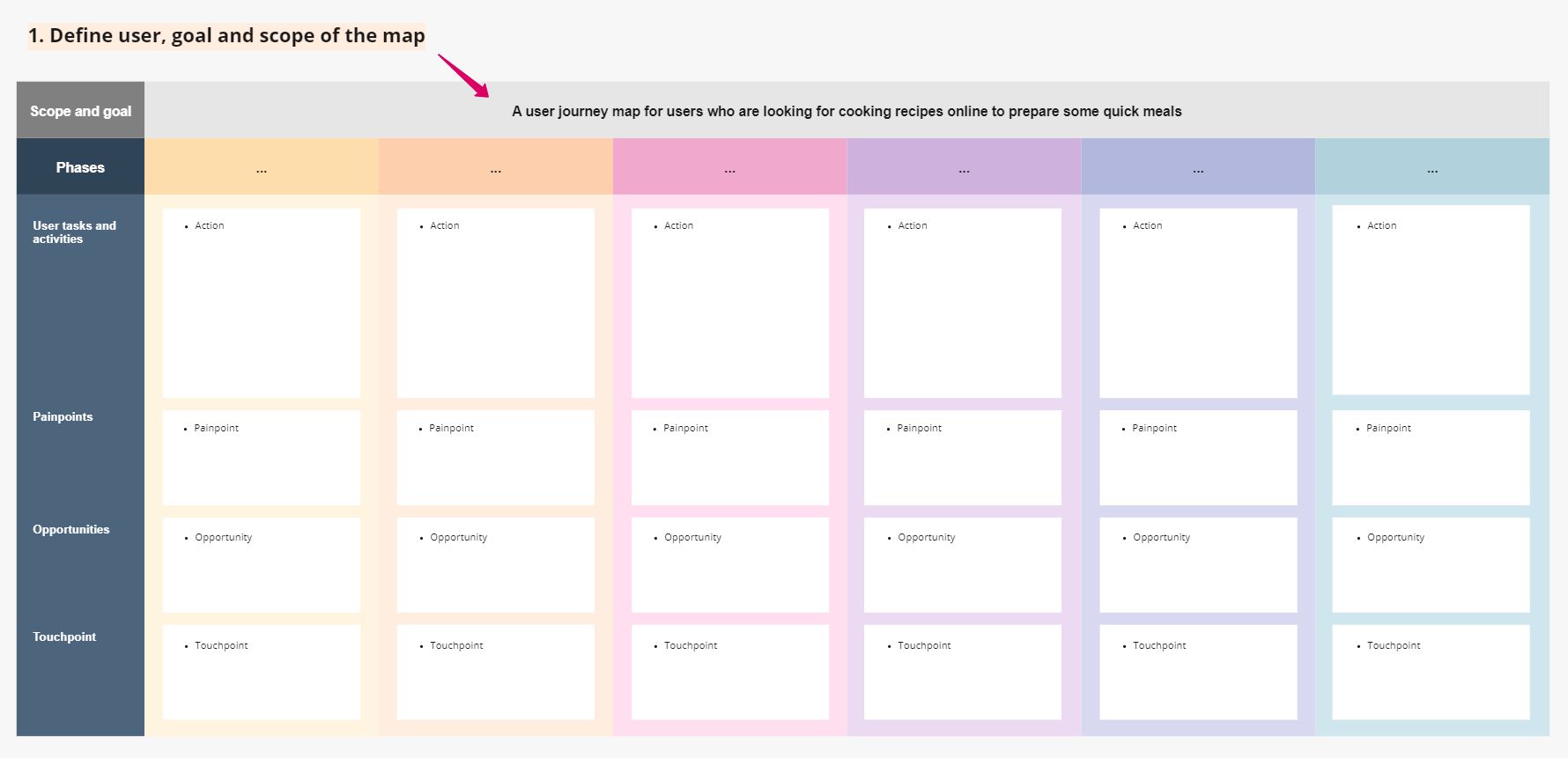Click 'User tasks and activities' row label
Screen dimensions: 1568x758
pyautogui.click(x=75, y=232)
